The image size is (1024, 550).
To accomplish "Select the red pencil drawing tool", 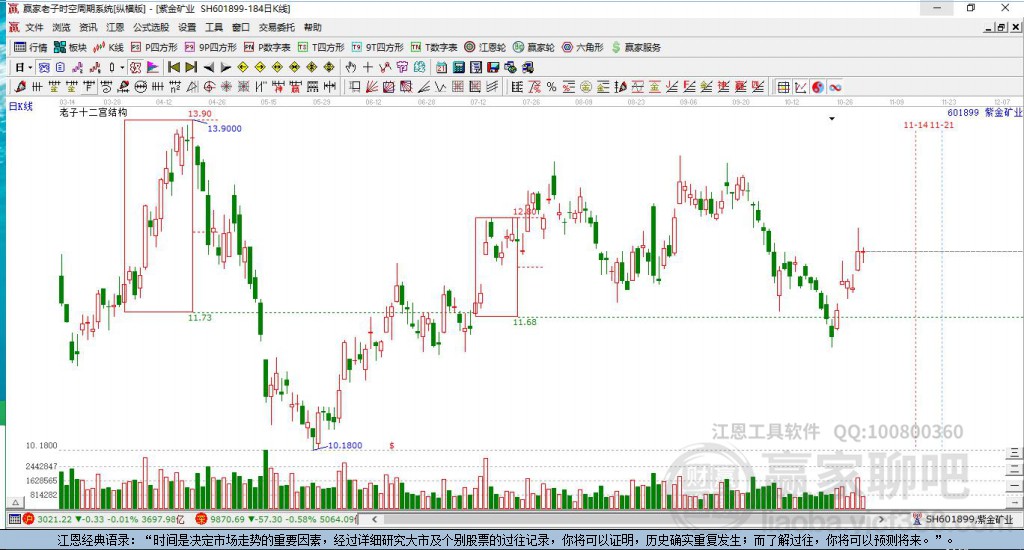I will 20,87.
